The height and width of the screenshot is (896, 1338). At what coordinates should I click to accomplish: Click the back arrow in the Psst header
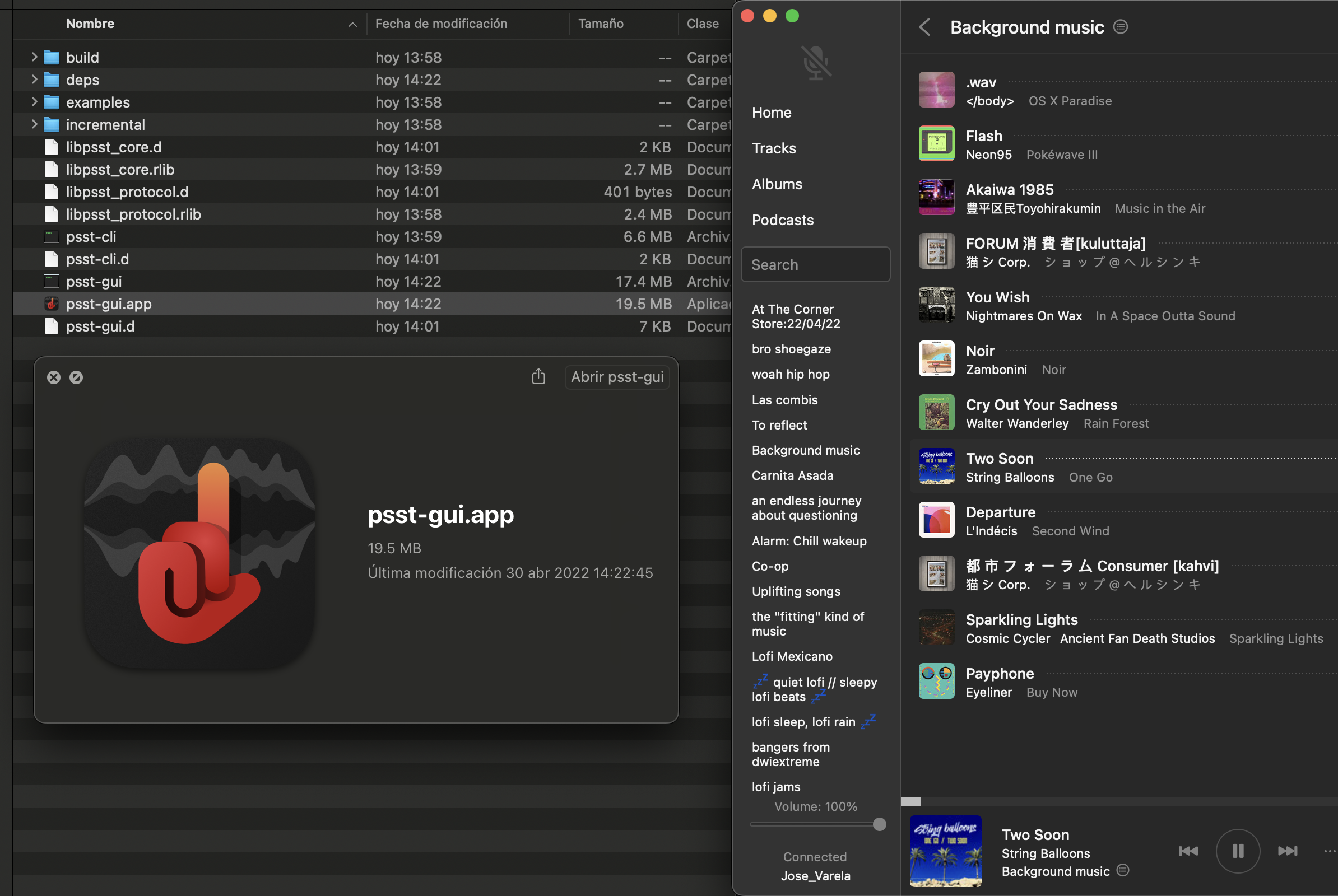pyautogui.click(x=925, y=27)
